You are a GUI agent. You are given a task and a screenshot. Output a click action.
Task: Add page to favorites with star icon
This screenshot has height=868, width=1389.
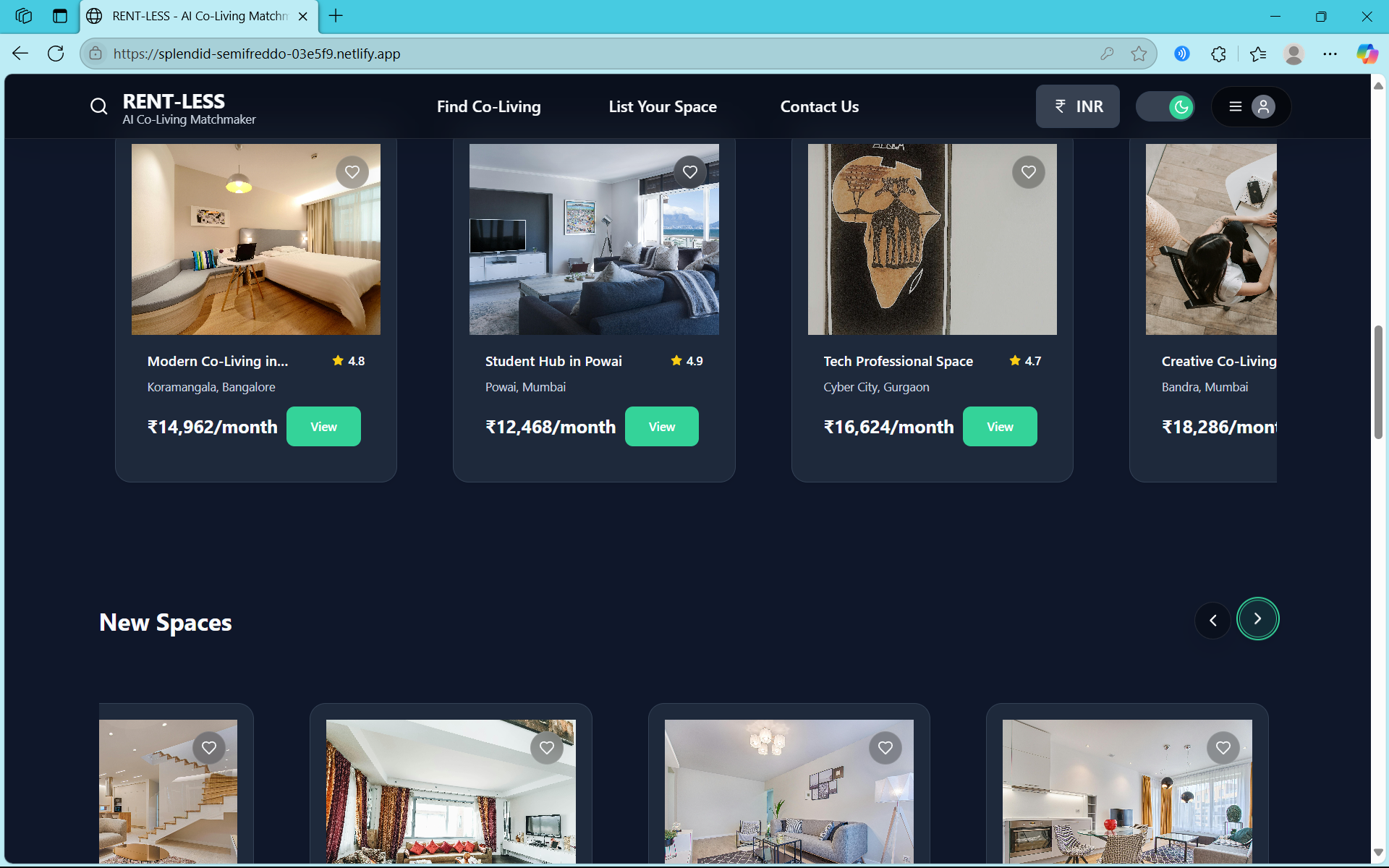pyautogui.click(x=1139, y=54)
